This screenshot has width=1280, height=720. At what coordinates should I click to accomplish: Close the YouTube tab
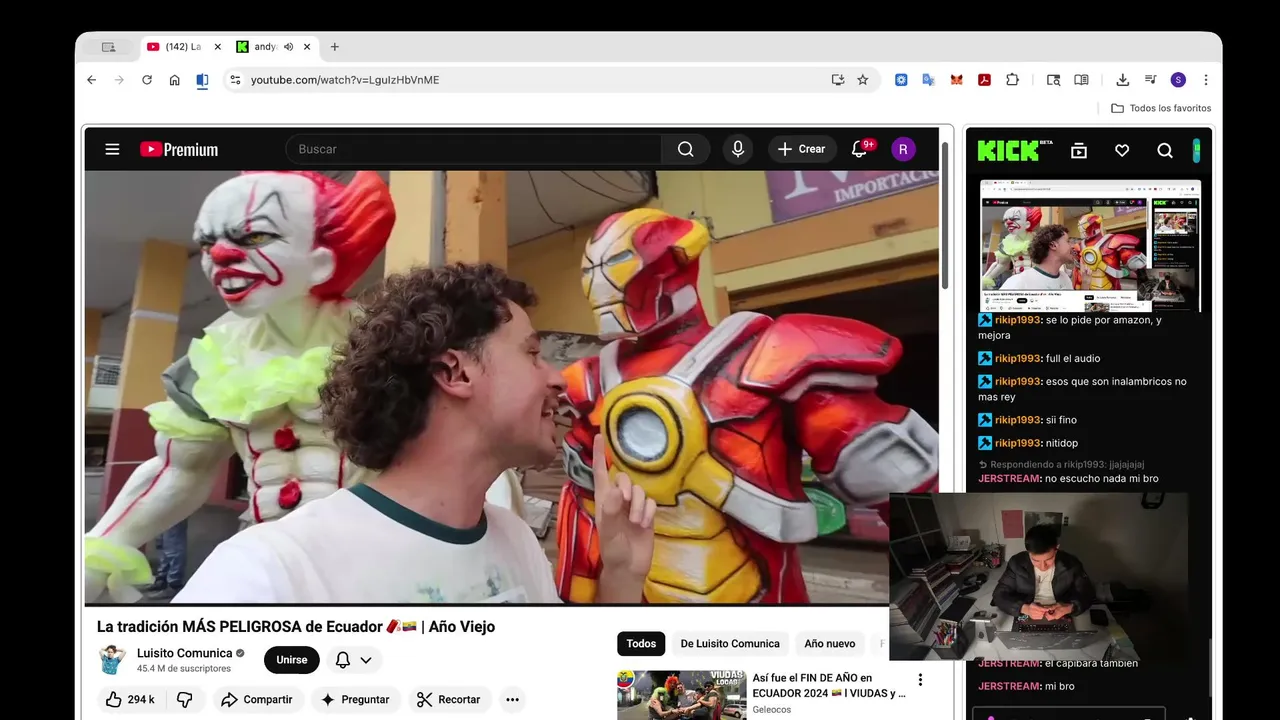click(x=217, y=47)
